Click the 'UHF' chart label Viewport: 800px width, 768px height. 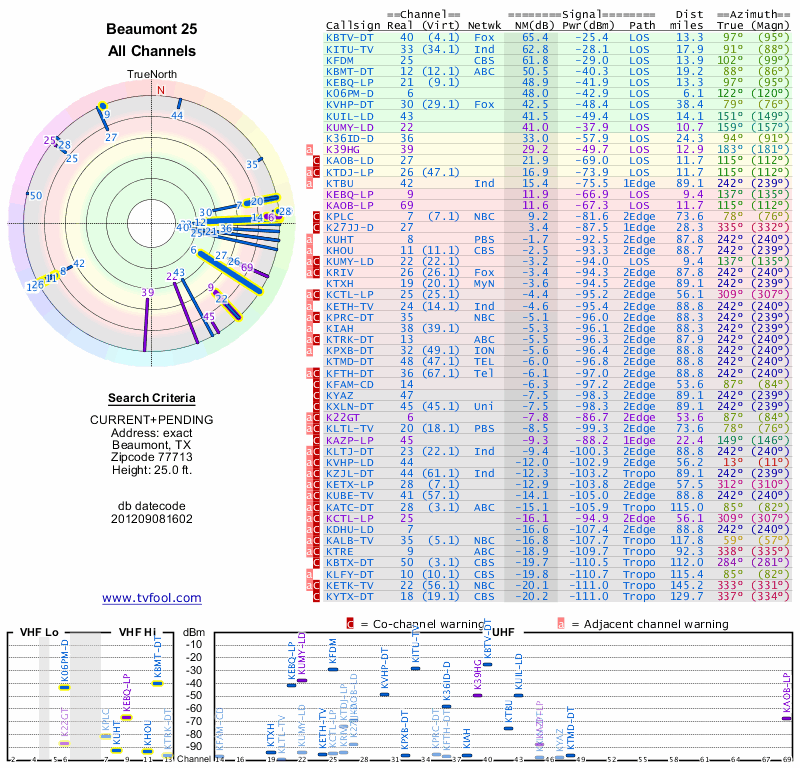[503, 632]
